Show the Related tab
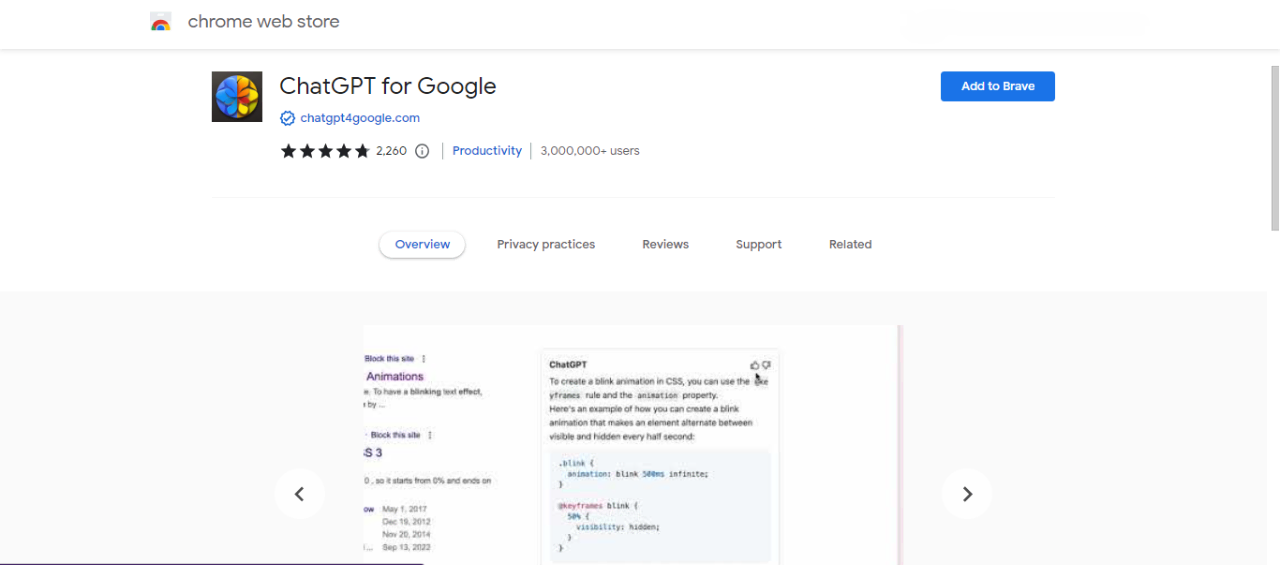Viewport: 1280px width, 565px height. tap(850, 245)
